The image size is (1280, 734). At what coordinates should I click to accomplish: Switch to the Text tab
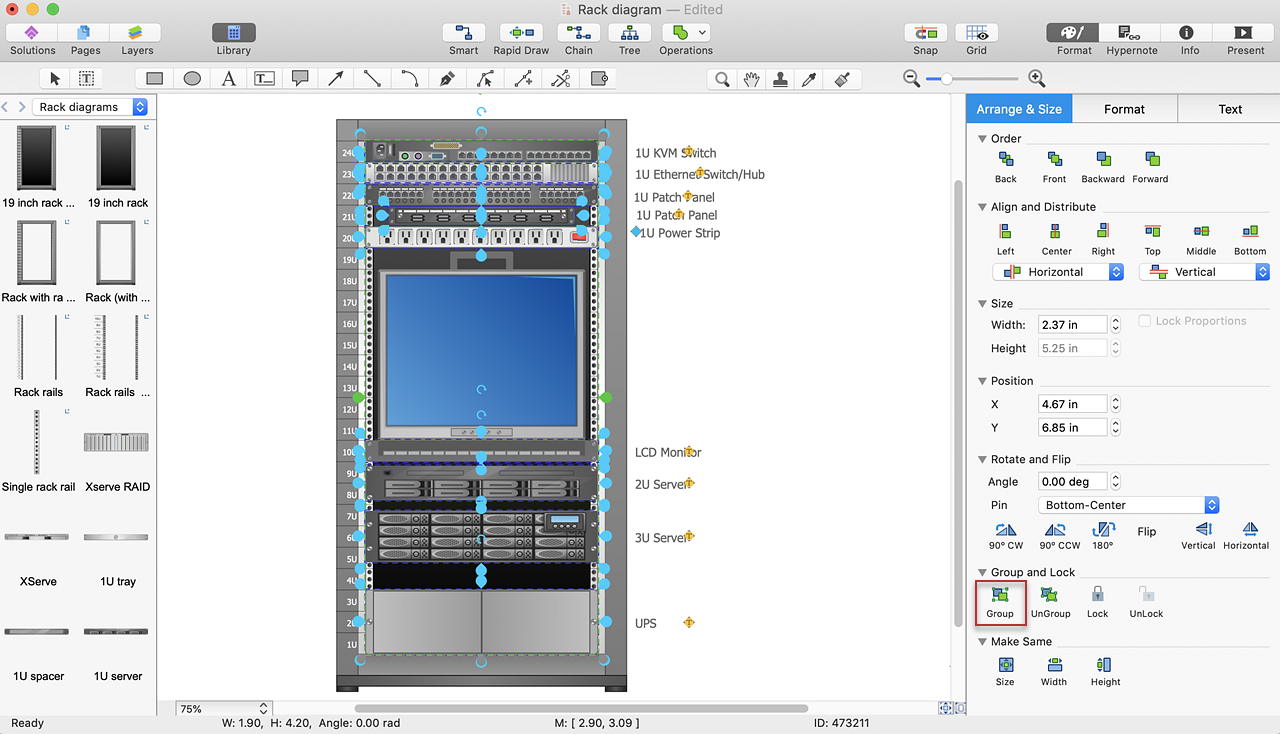(x=1230, y=109)
